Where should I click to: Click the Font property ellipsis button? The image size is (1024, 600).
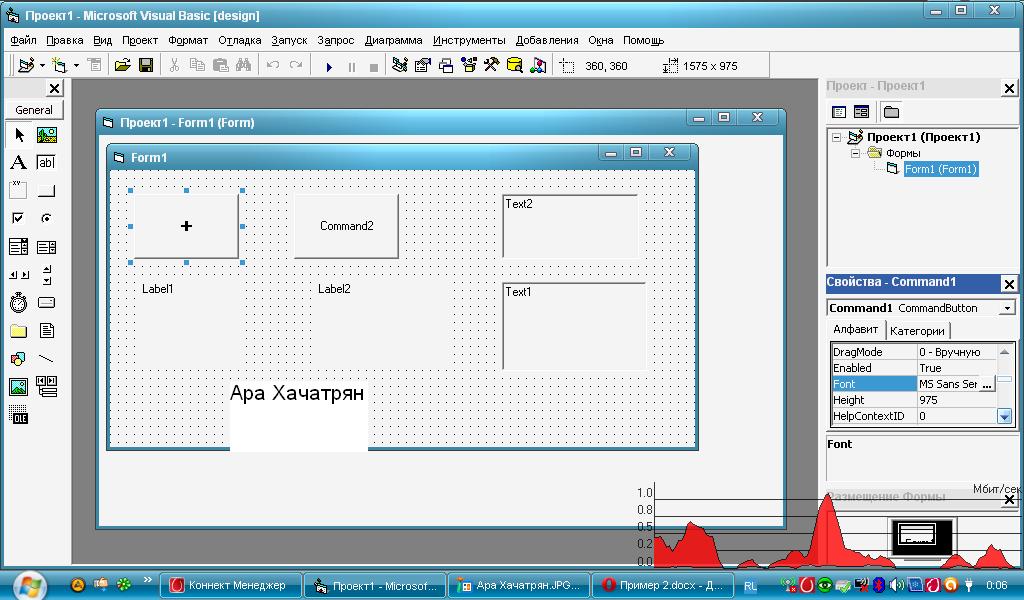pos(987,385)
